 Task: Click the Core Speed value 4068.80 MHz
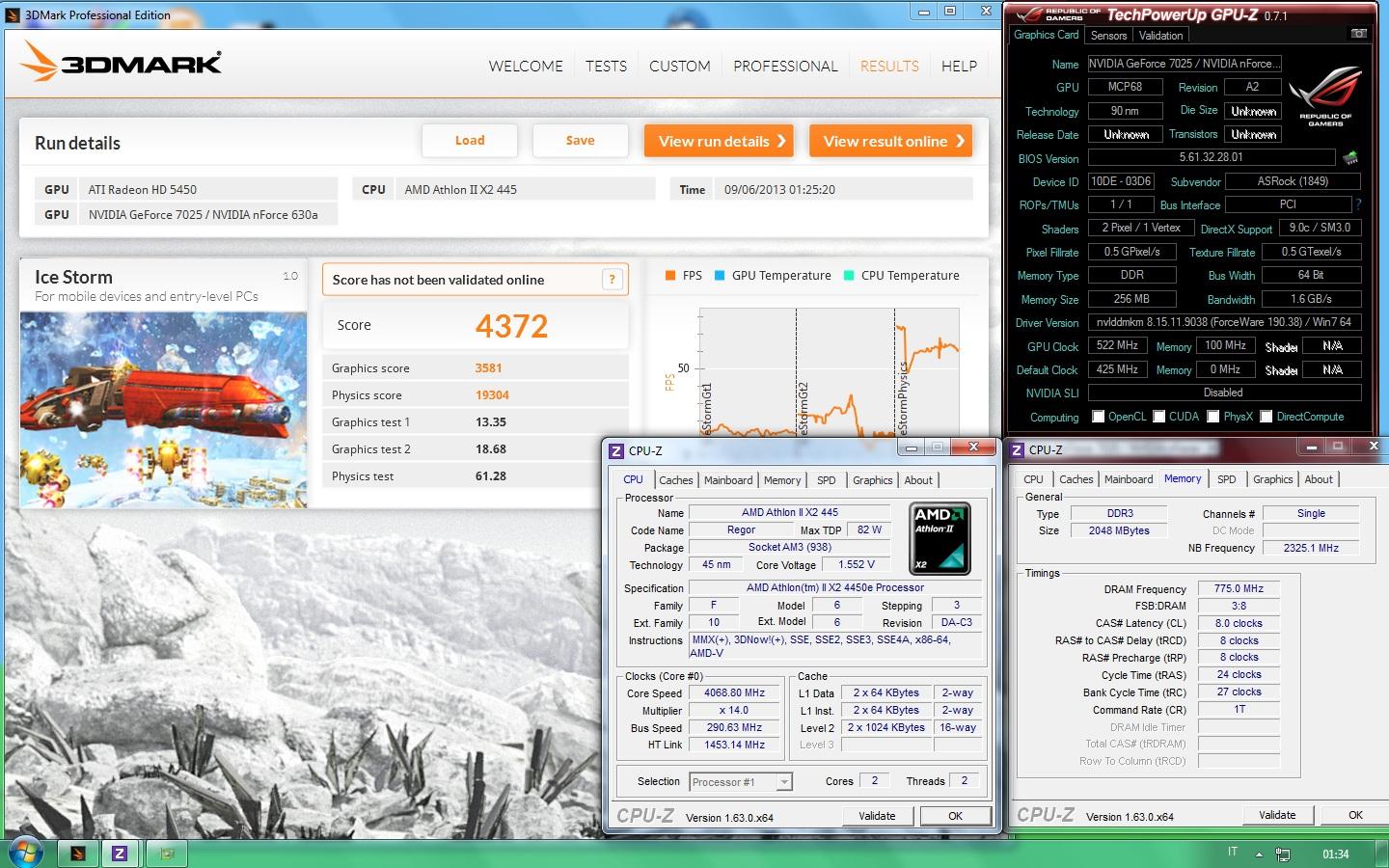point(734,692)
